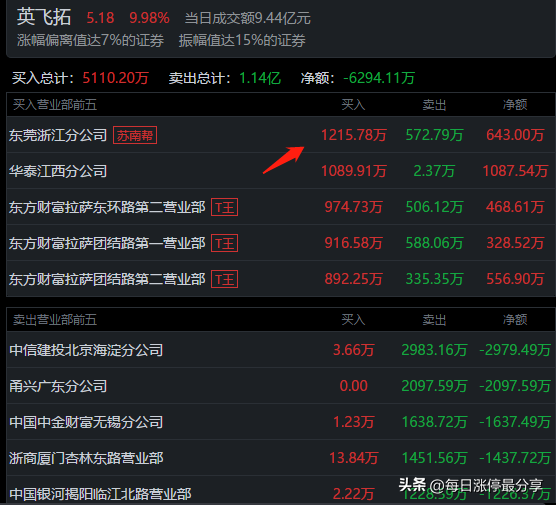
Task: Click the 买入总计 value 5110.20万
Action: [x=116, y=78]
